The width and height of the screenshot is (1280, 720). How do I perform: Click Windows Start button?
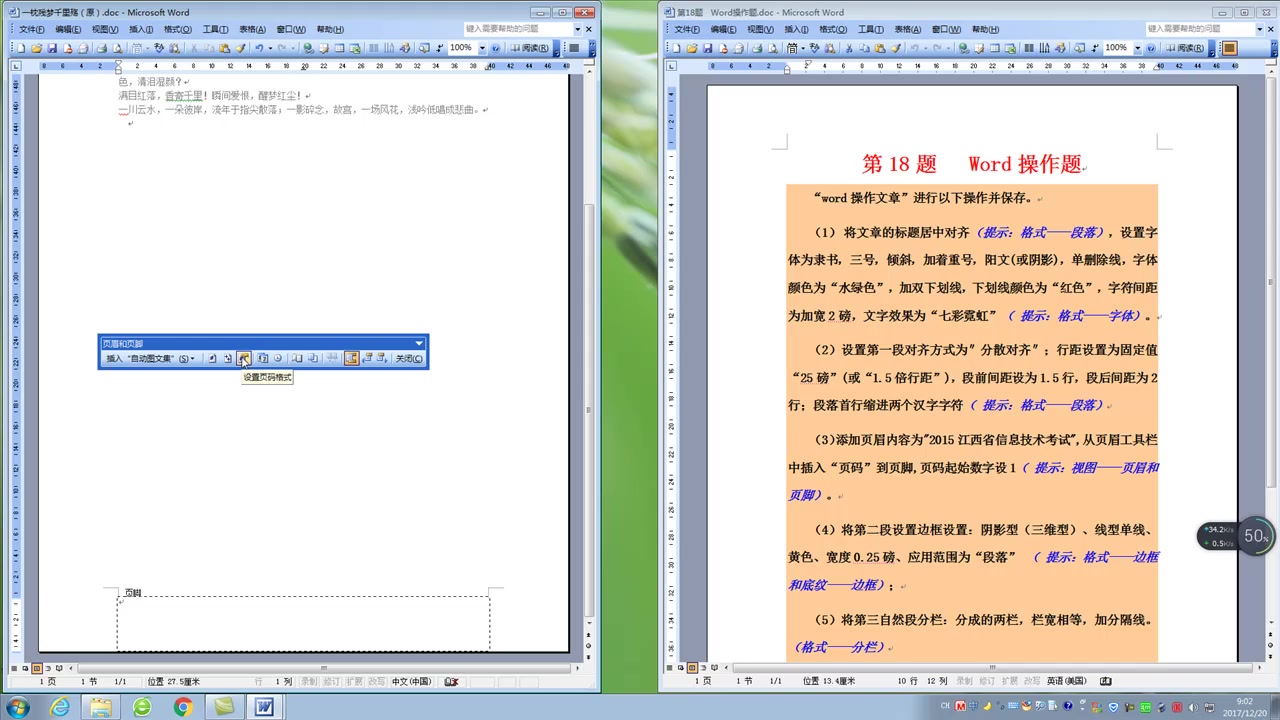click(16, 707)
